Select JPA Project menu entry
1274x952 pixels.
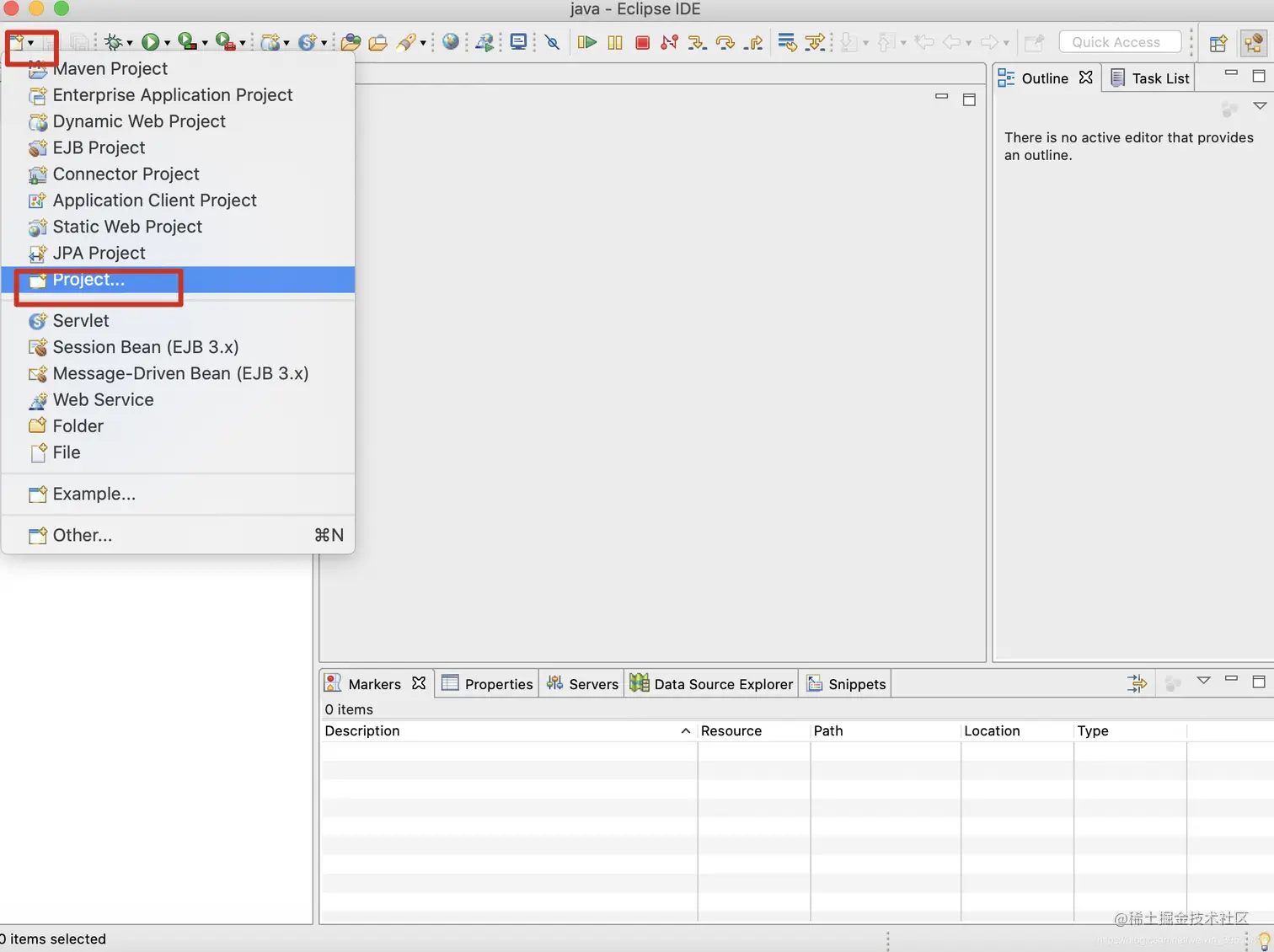click(178, 253)
